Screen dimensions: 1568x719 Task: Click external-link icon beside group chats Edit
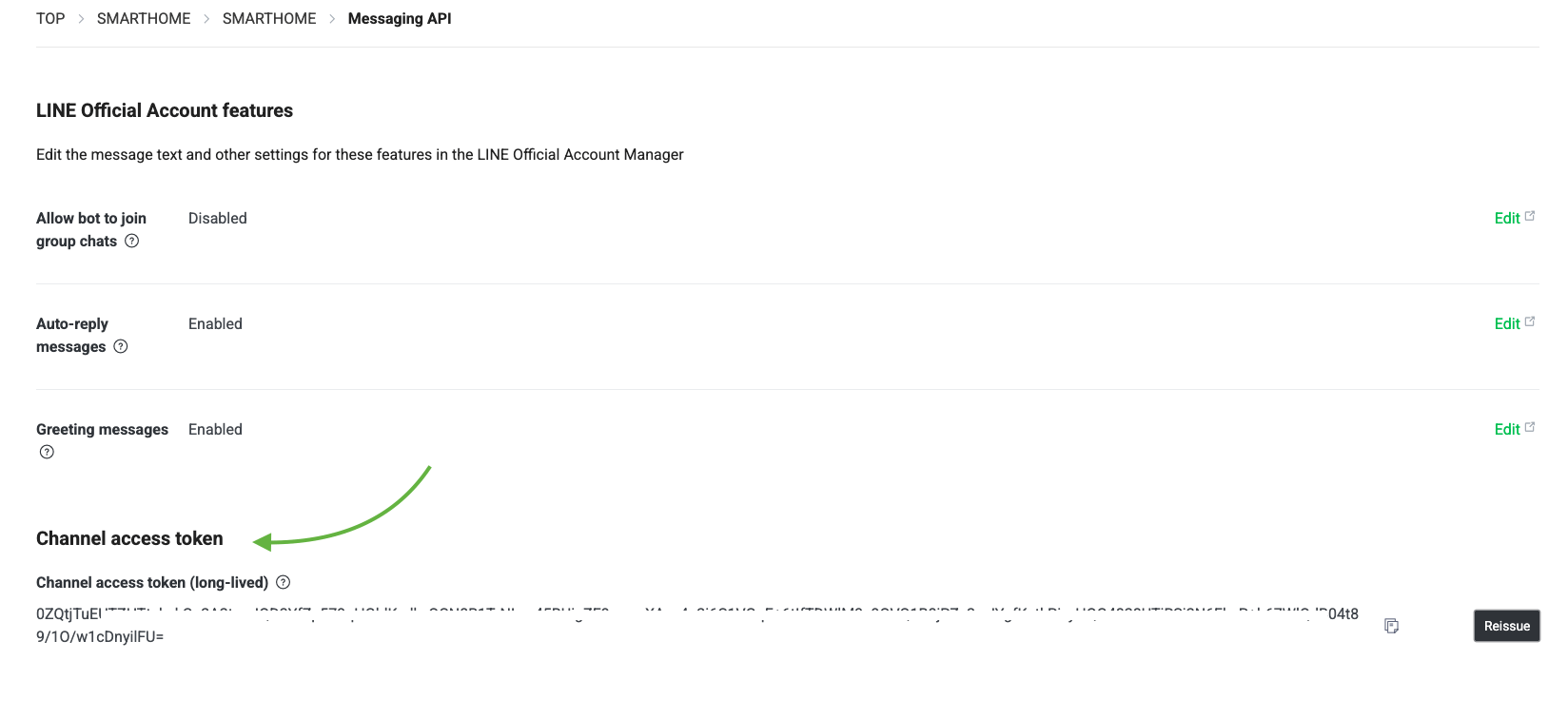1530,217
